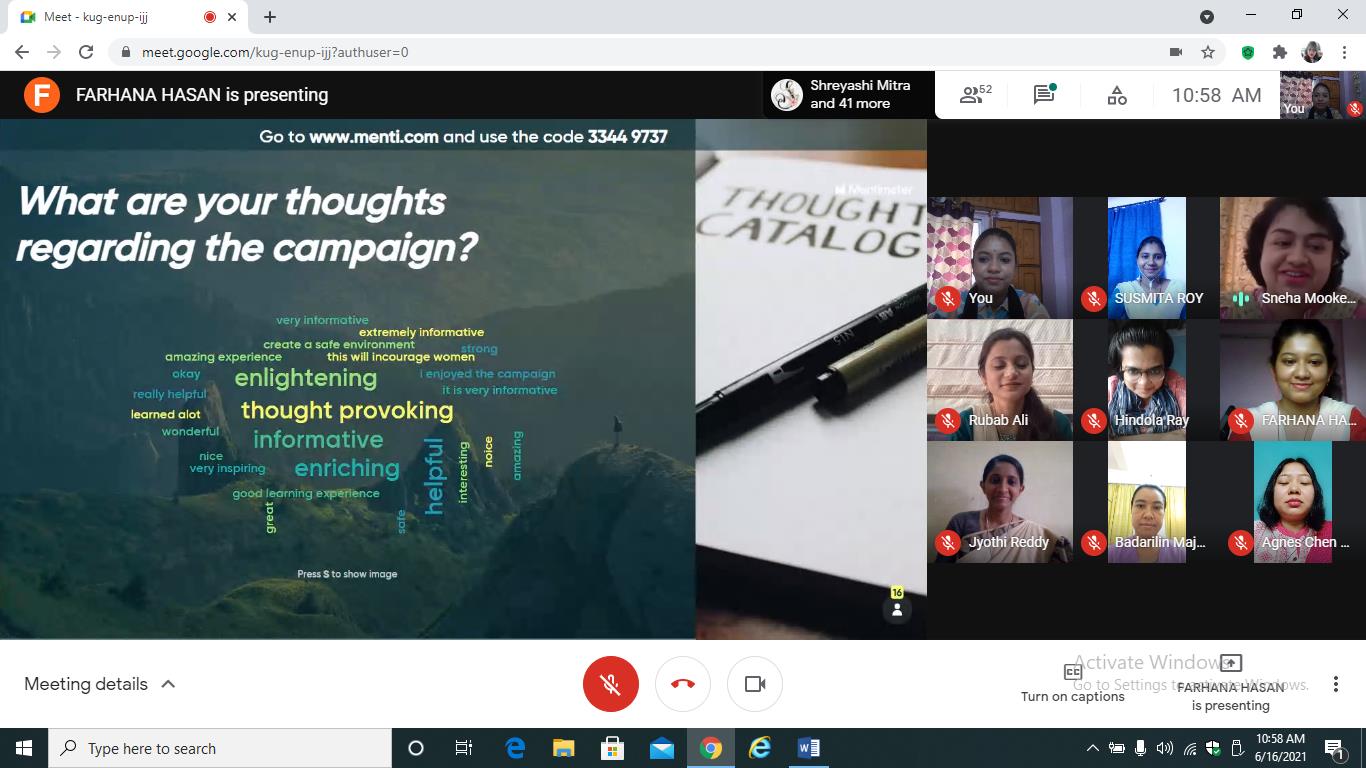Open the chat messages icon
This screenshot has width=1366, height=768.
click(1045, 95)
